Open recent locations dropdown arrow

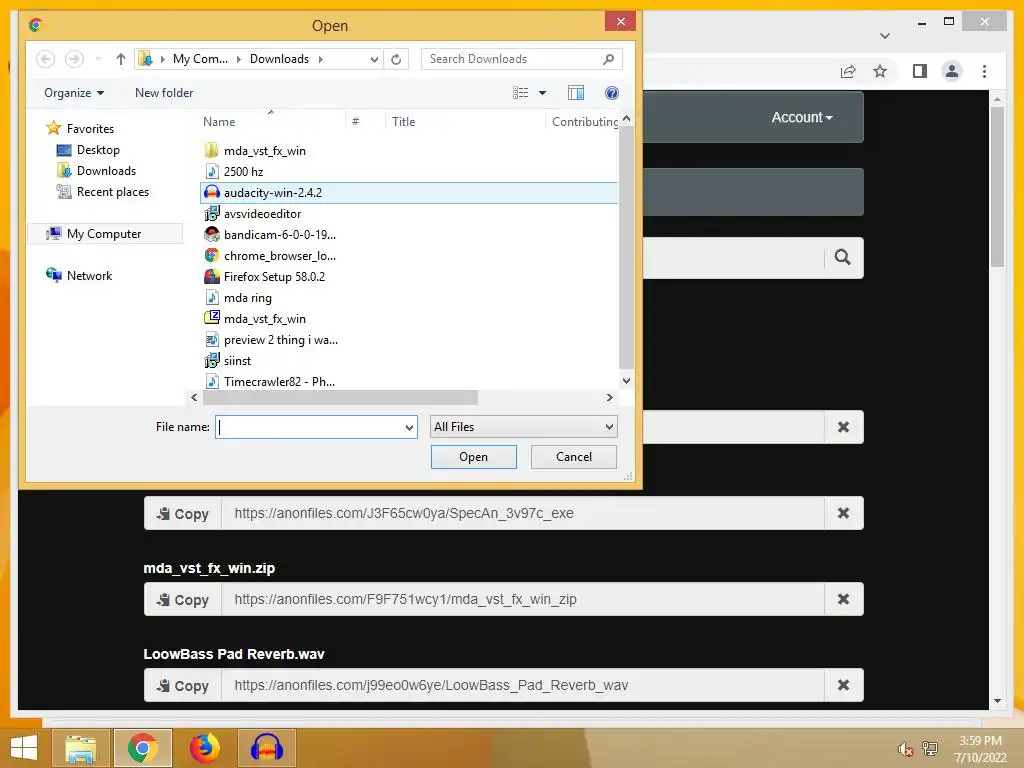[99, 59]
